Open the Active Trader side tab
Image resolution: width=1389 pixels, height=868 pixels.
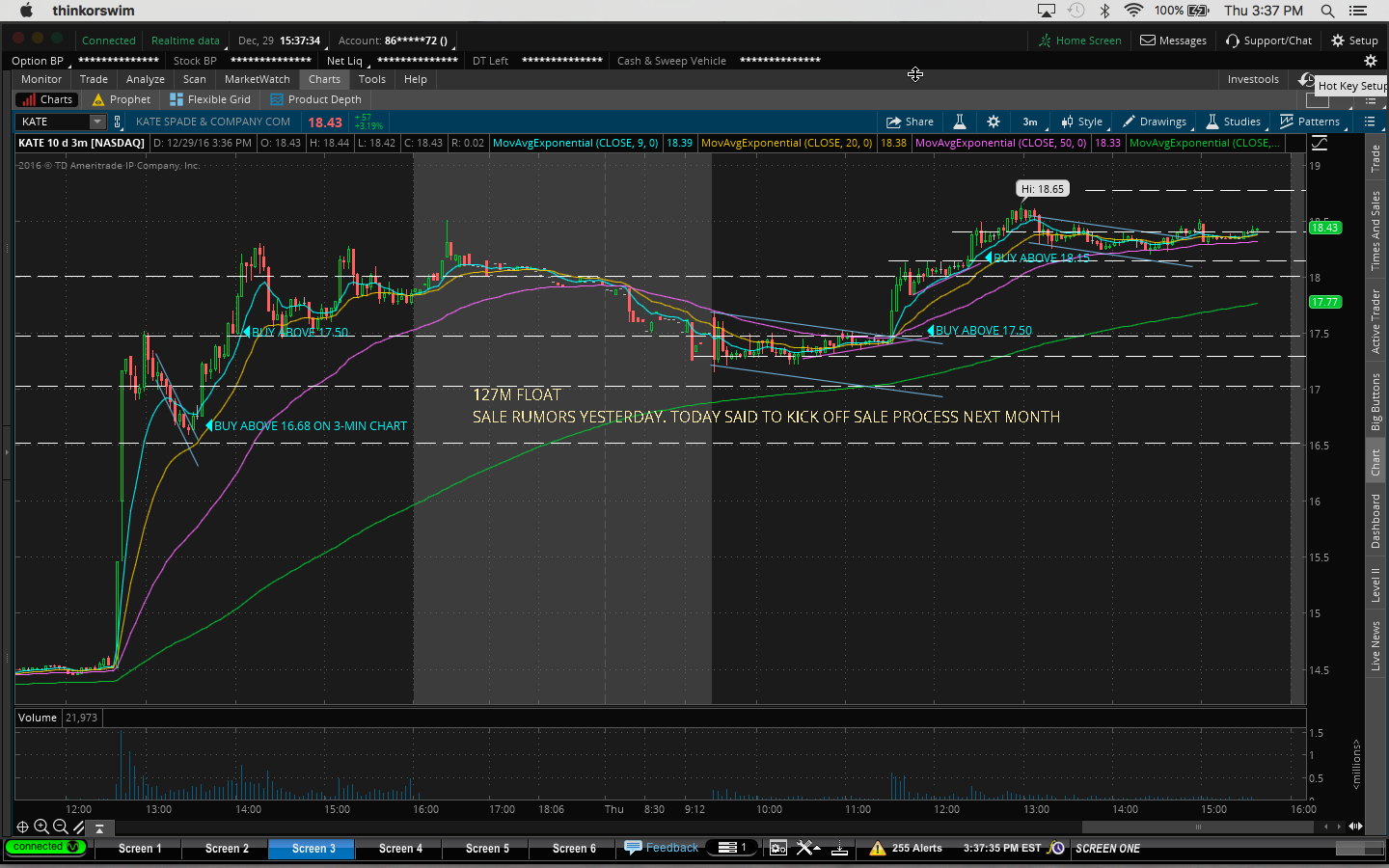click(x=1375, y=321)
